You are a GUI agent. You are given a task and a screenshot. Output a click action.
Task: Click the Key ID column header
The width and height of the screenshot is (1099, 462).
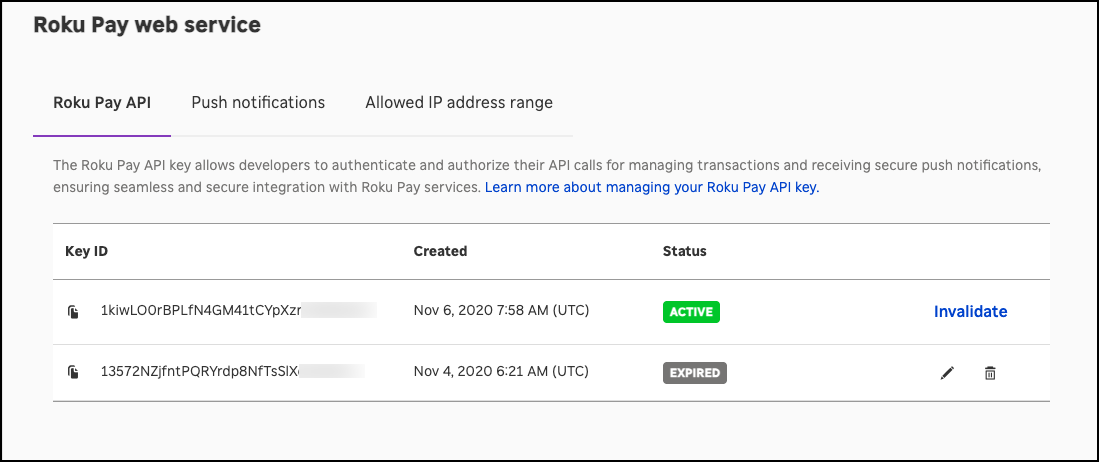point(86,251)
